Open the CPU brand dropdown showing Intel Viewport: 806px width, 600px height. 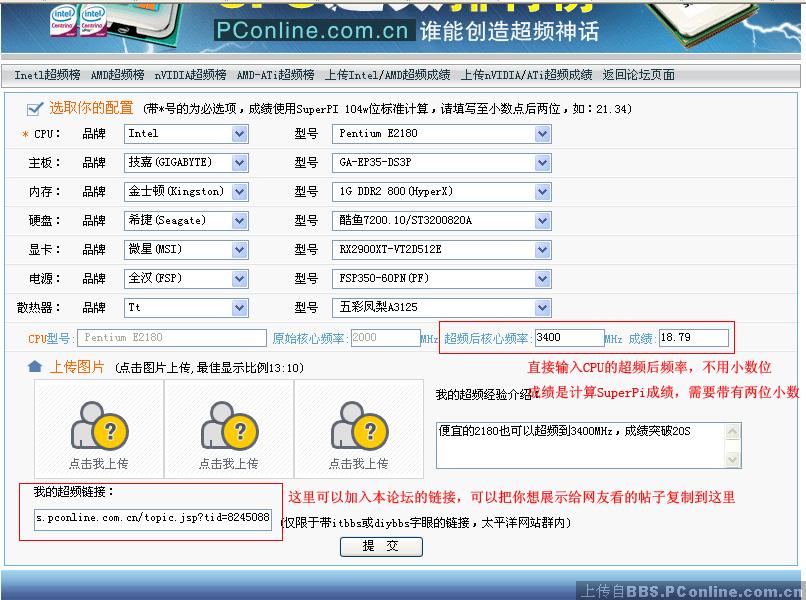186,134
